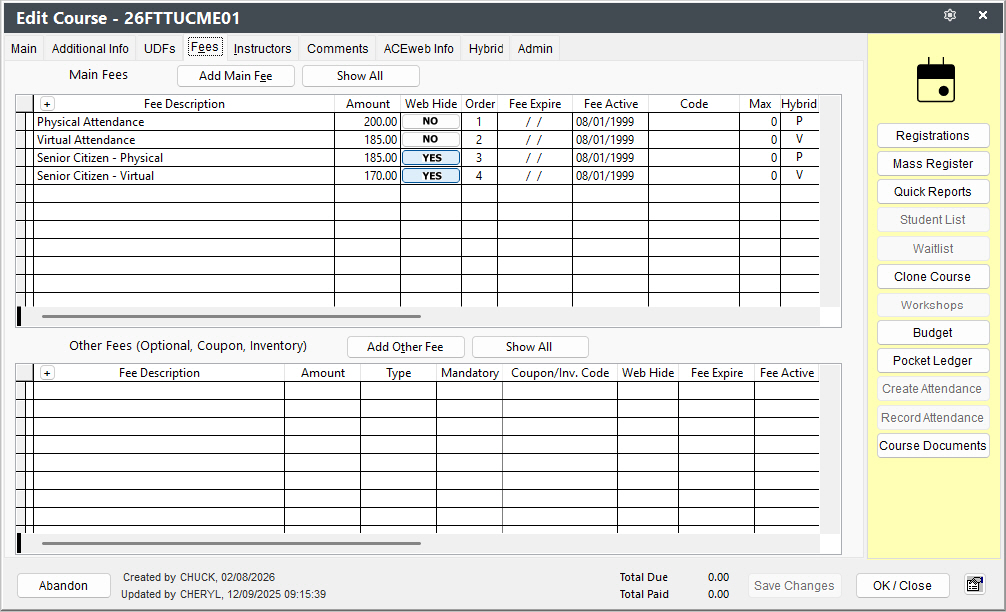Toggle Web Hide NO for Physical Attendance
This screenshot has height=612, width=1006.
click(x=431, y=121)
